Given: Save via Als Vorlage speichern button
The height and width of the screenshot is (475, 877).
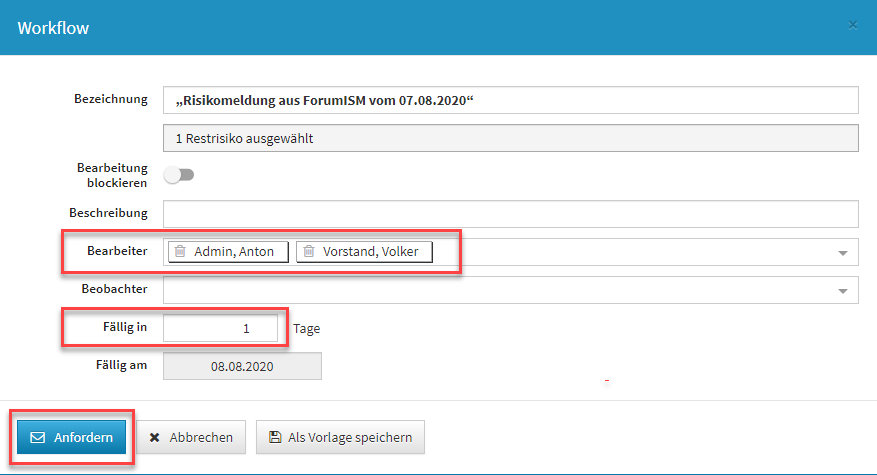Looking at the screenshot, I should [x=341, y=437].
